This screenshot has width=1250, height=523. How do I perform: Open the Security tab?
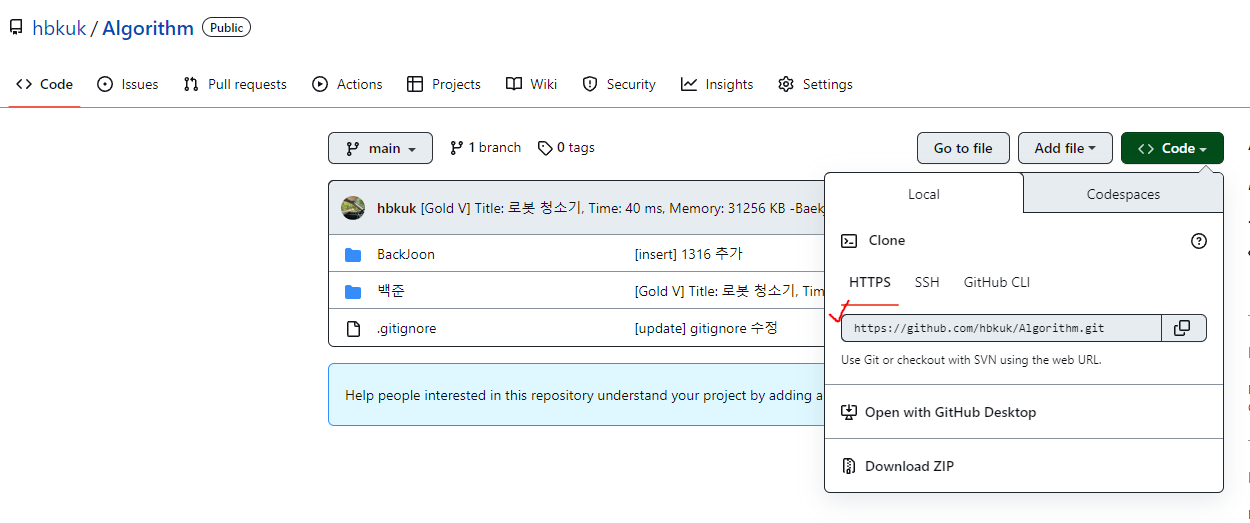[619, 84]
